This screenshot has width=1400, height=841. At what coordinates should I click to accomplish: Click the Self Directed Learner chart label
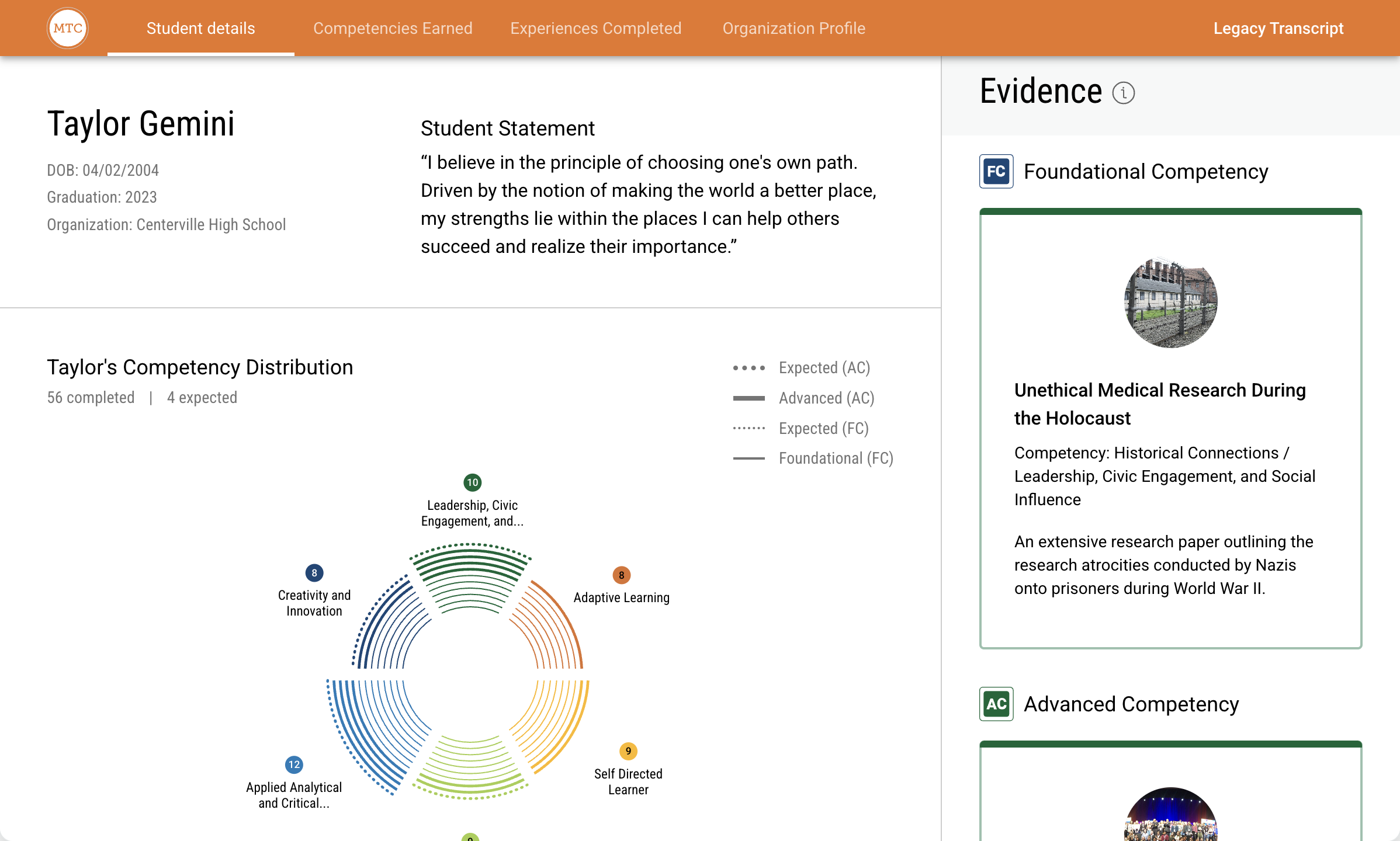coord(628,782)
